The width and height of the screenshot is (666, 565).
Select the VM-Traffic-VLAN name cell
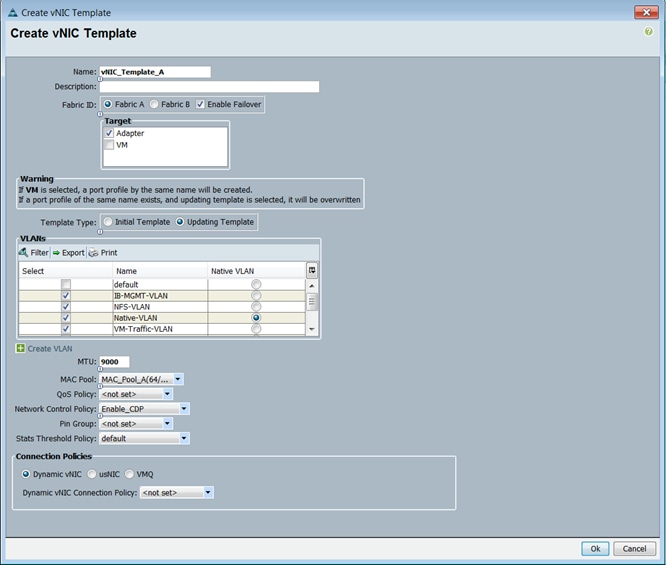[160, 329]
